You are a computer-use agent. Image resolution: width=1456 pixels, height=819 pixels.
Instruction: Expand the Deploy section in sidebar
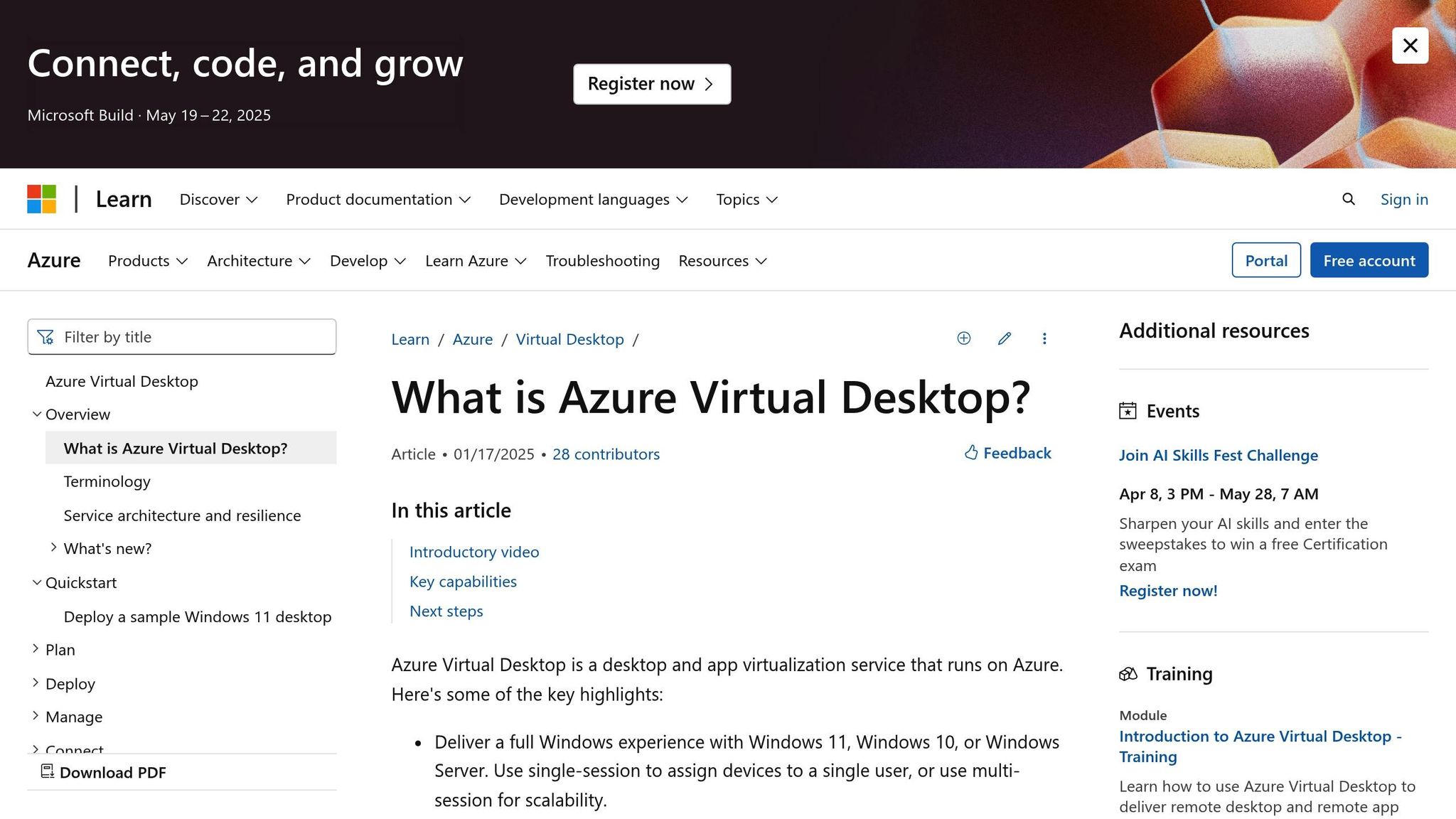36,682
